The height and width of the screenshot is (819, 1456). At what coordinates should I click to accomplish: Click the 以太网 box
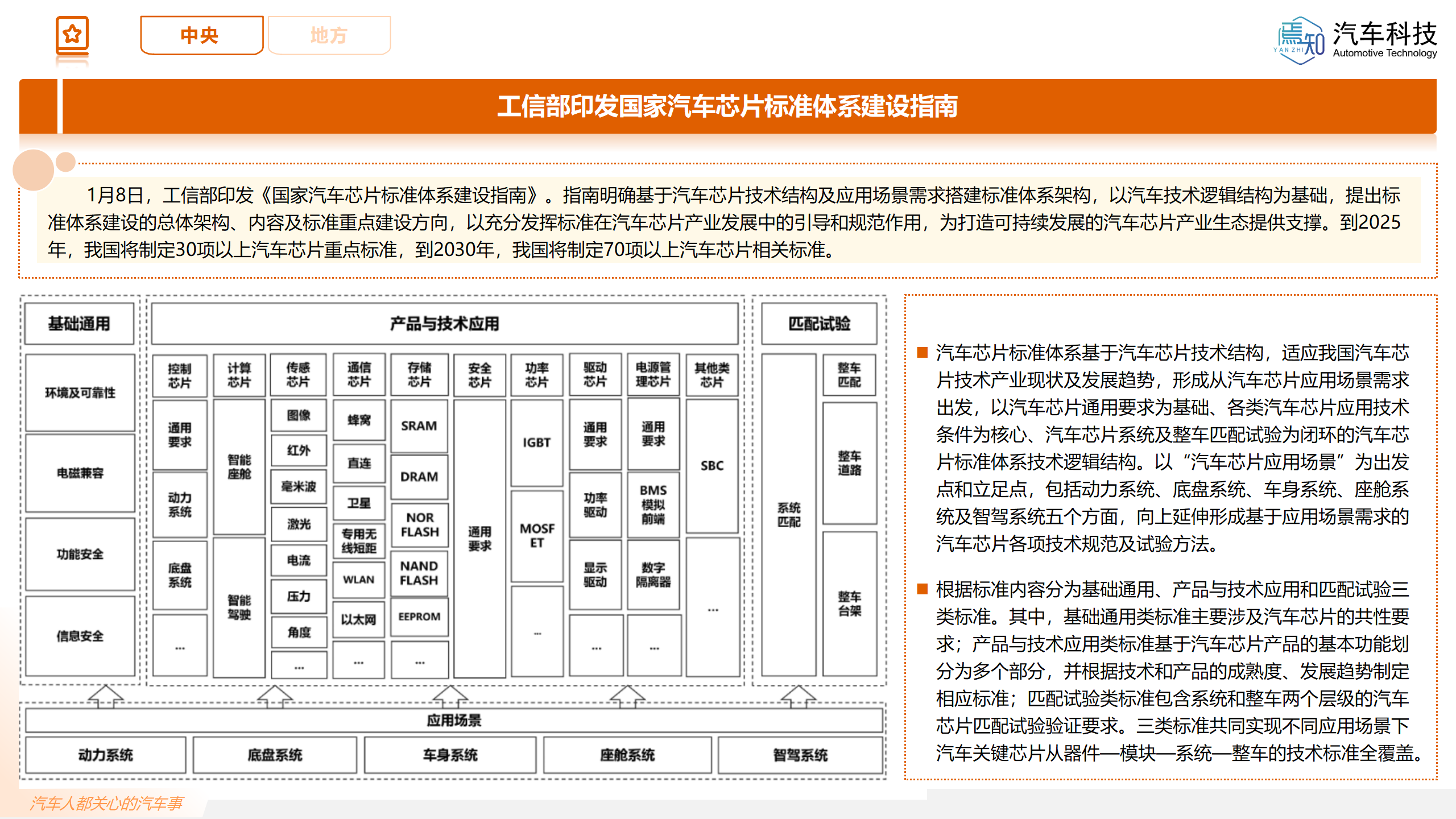[x=359, y=619]
